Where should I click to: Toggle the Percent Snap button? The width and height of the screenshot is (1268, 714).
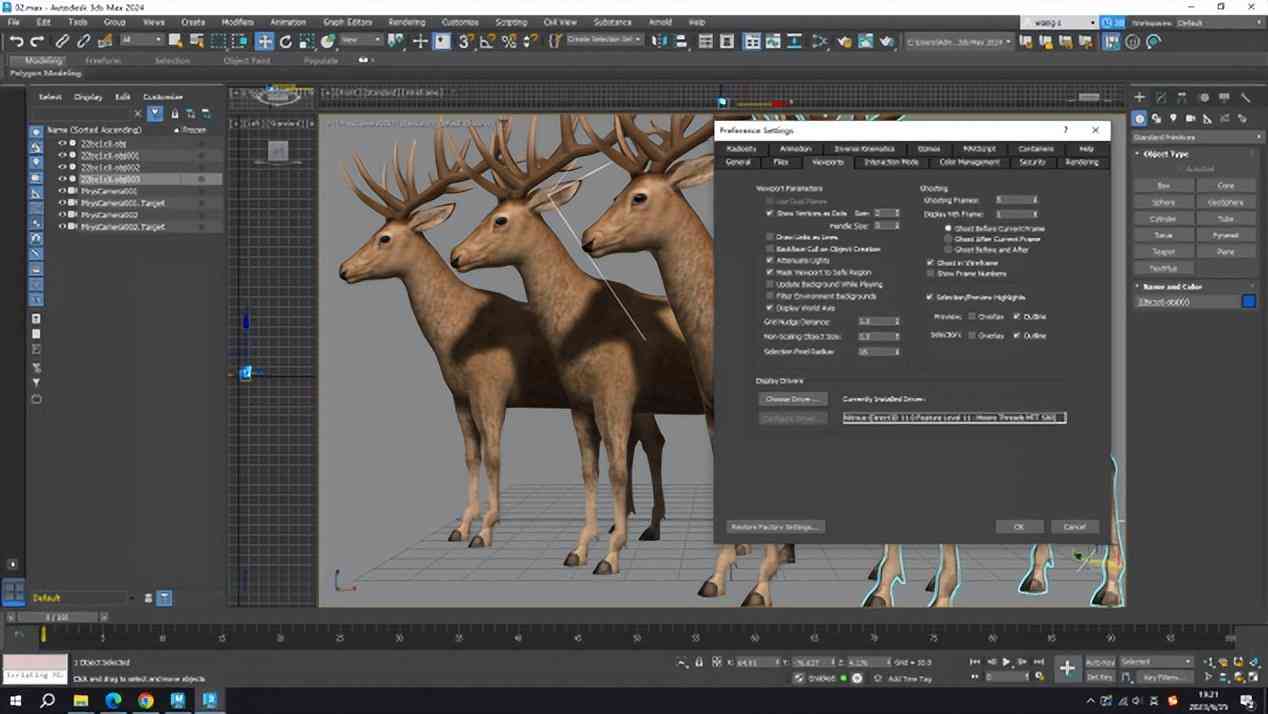pyautogui.click(x=509, y=41)
